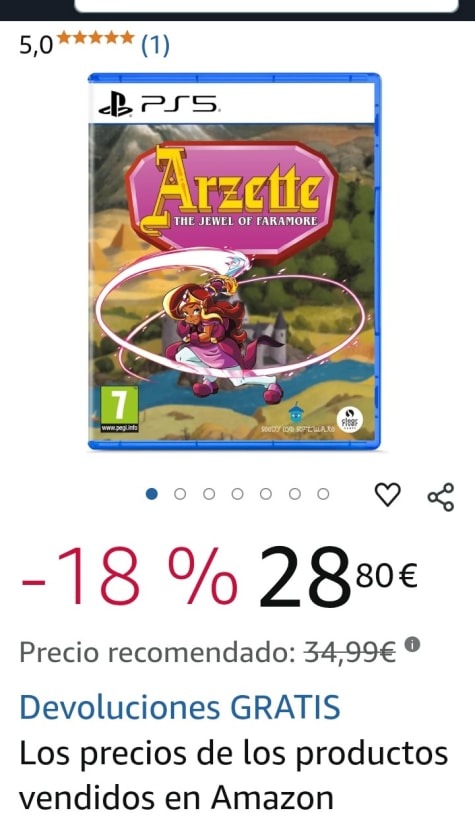This screenshot has width=475, height=819.
Task: Open the Arzette game cover image
Action: click(x=234, y=262)
